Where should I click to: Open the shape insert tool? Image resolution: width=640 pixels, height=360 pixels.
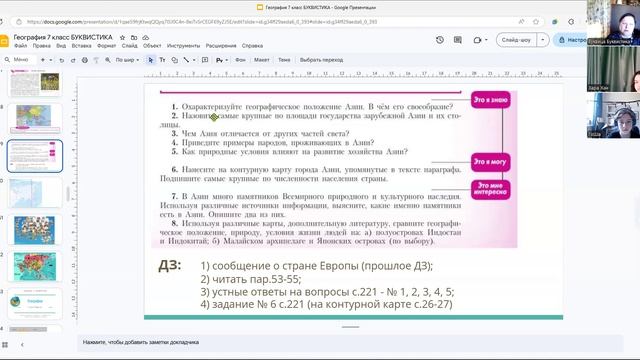coord(174,60)
